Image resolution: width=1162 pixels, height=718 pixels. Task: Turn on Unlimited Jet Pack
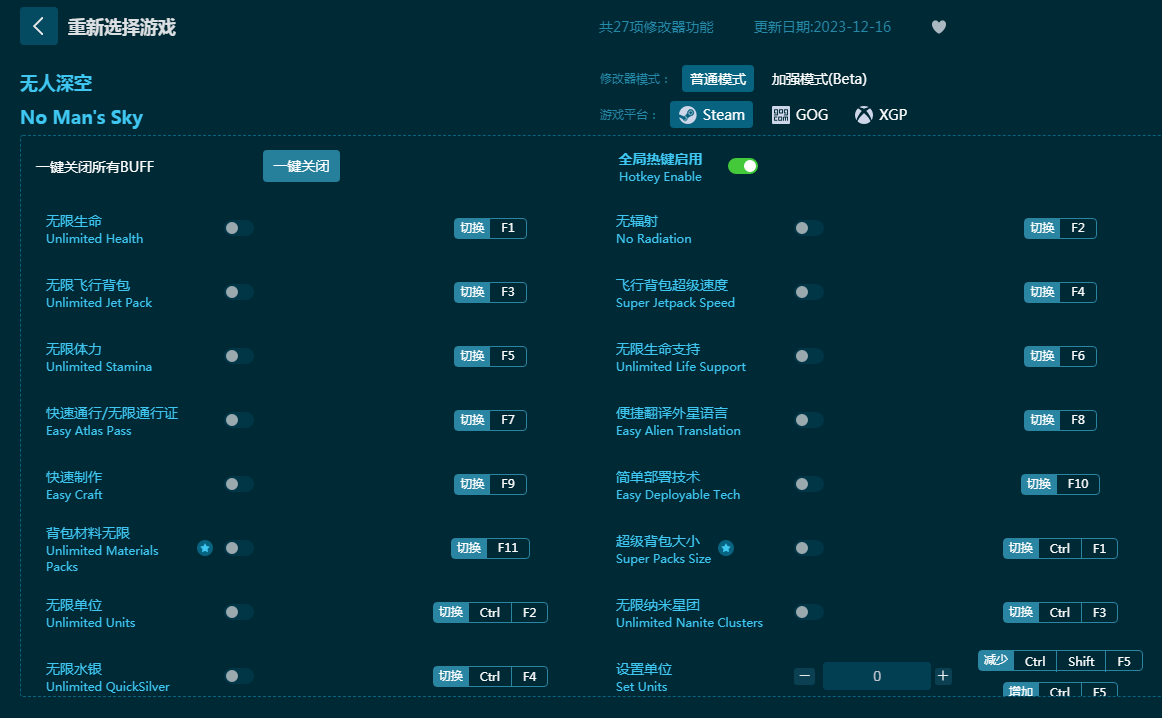[239, 292]
